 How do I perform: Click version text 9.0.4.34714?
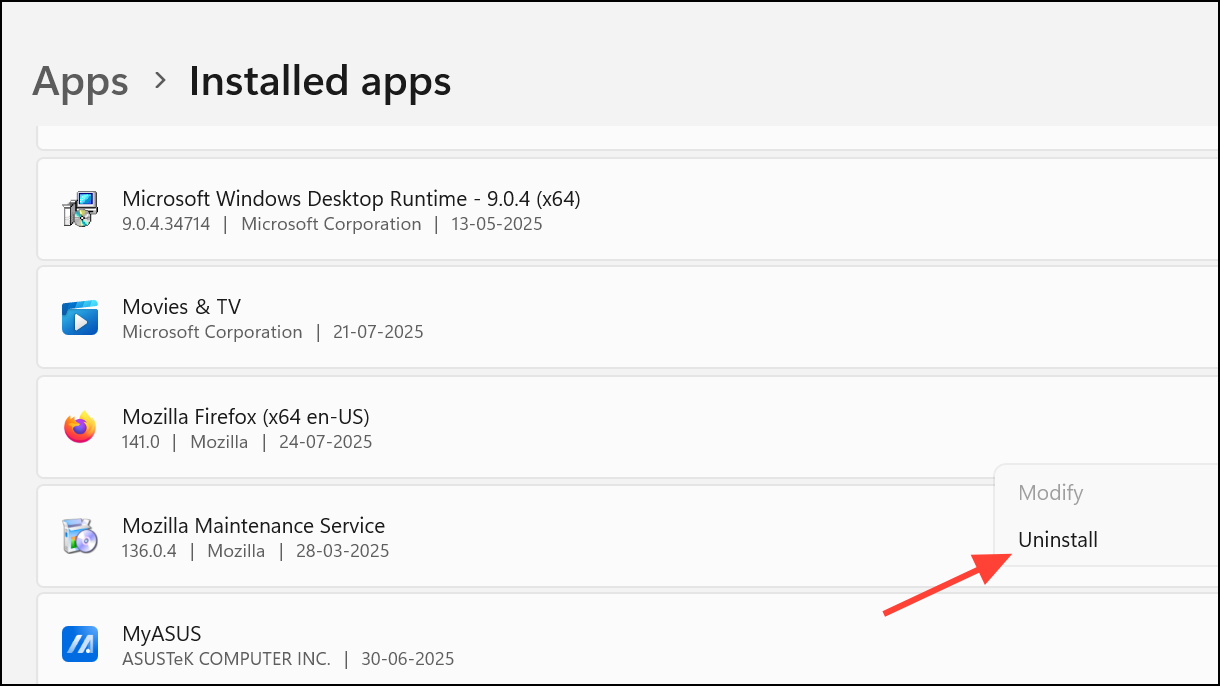pyautogui.click(x=166, y=224)
